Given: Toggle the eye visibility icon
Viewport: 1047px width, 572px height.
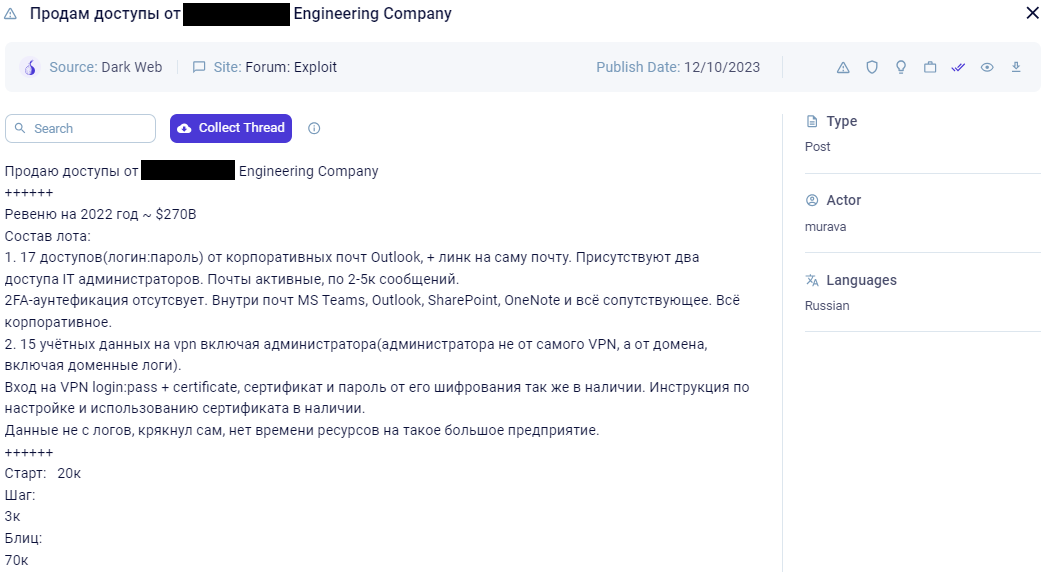Looking at the screenshot, I should (x=987, y=67).
